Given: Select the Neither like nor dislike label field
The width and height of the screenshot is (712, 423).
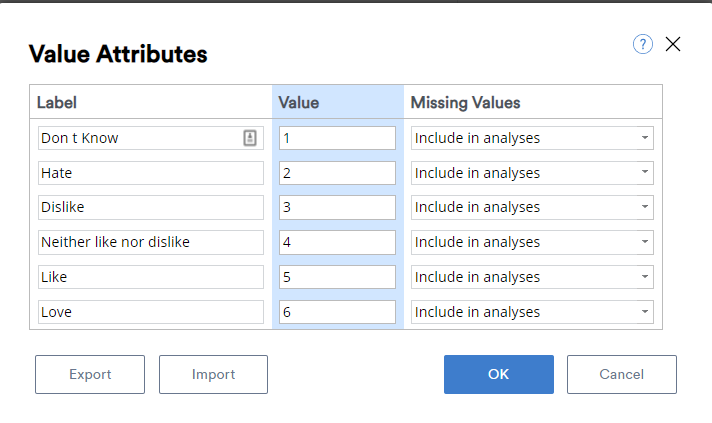Looking at the screenshot, I should [151, 242].
